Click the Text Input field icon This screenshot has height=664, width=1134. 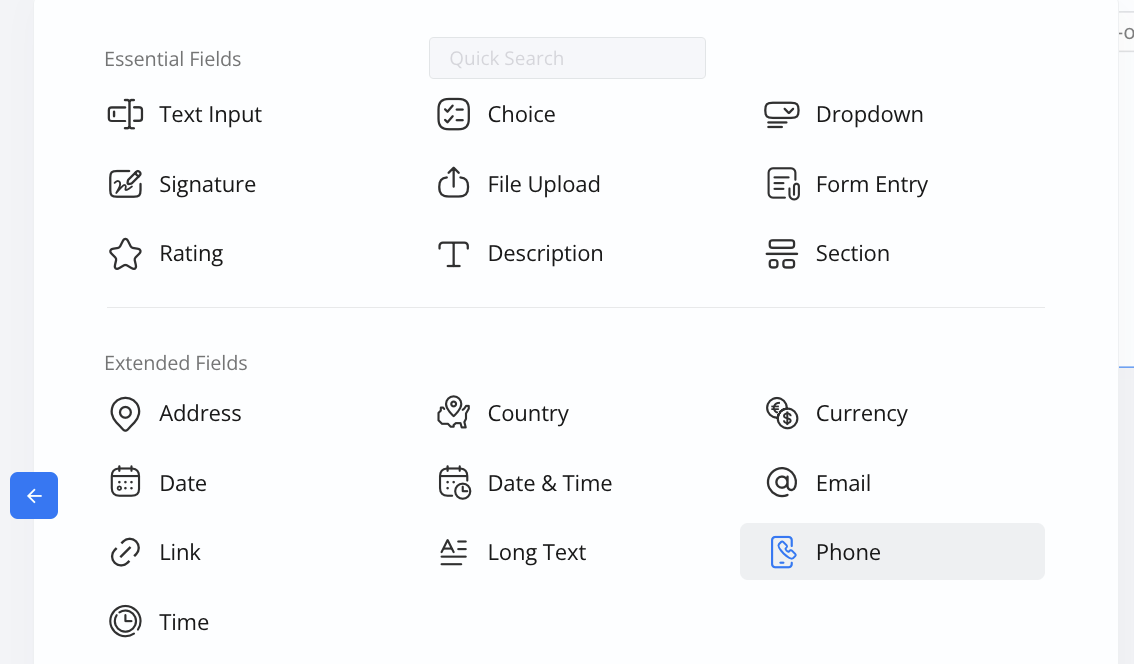(x=125, y=114)
